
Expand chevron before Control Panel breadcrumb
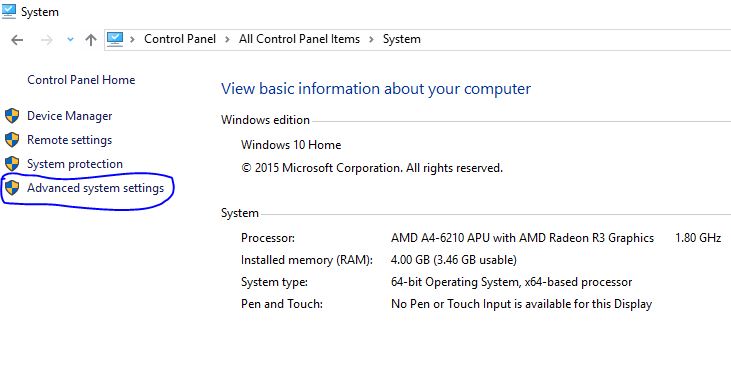point(132,40)
